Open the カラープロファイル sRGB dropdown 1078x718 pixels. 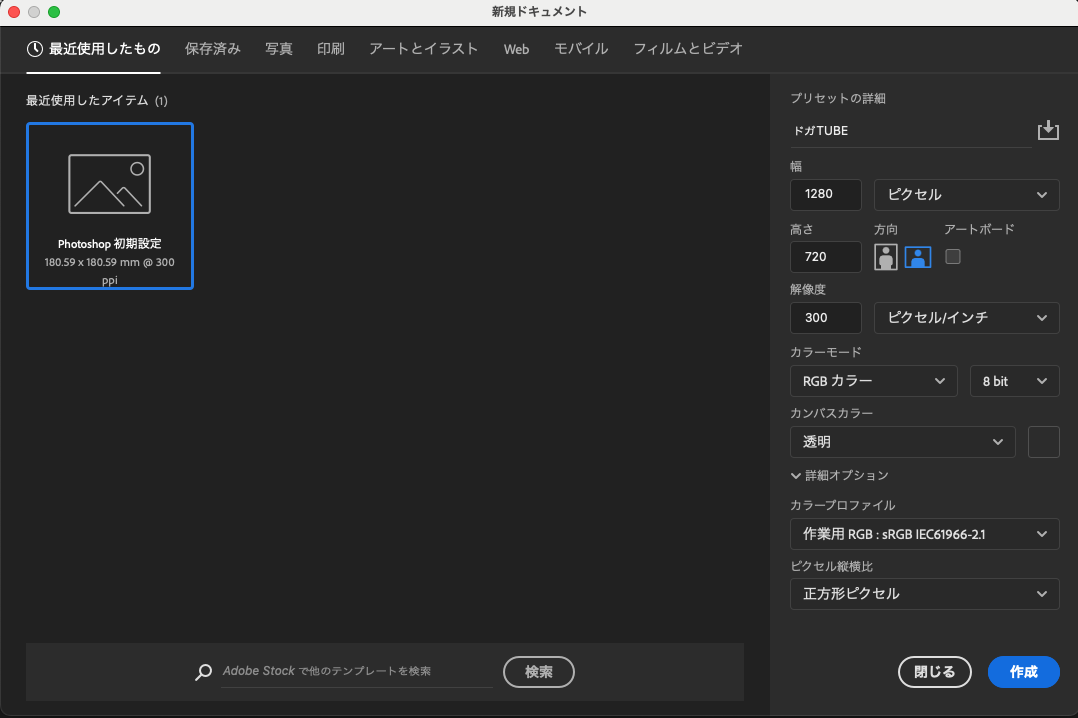click(925, 534)
